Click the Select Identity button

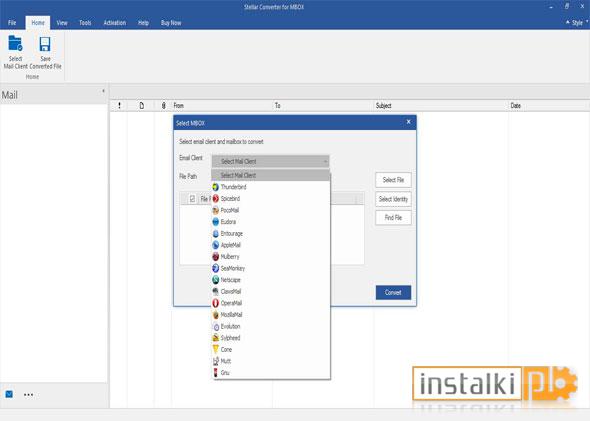coord(393,199)
